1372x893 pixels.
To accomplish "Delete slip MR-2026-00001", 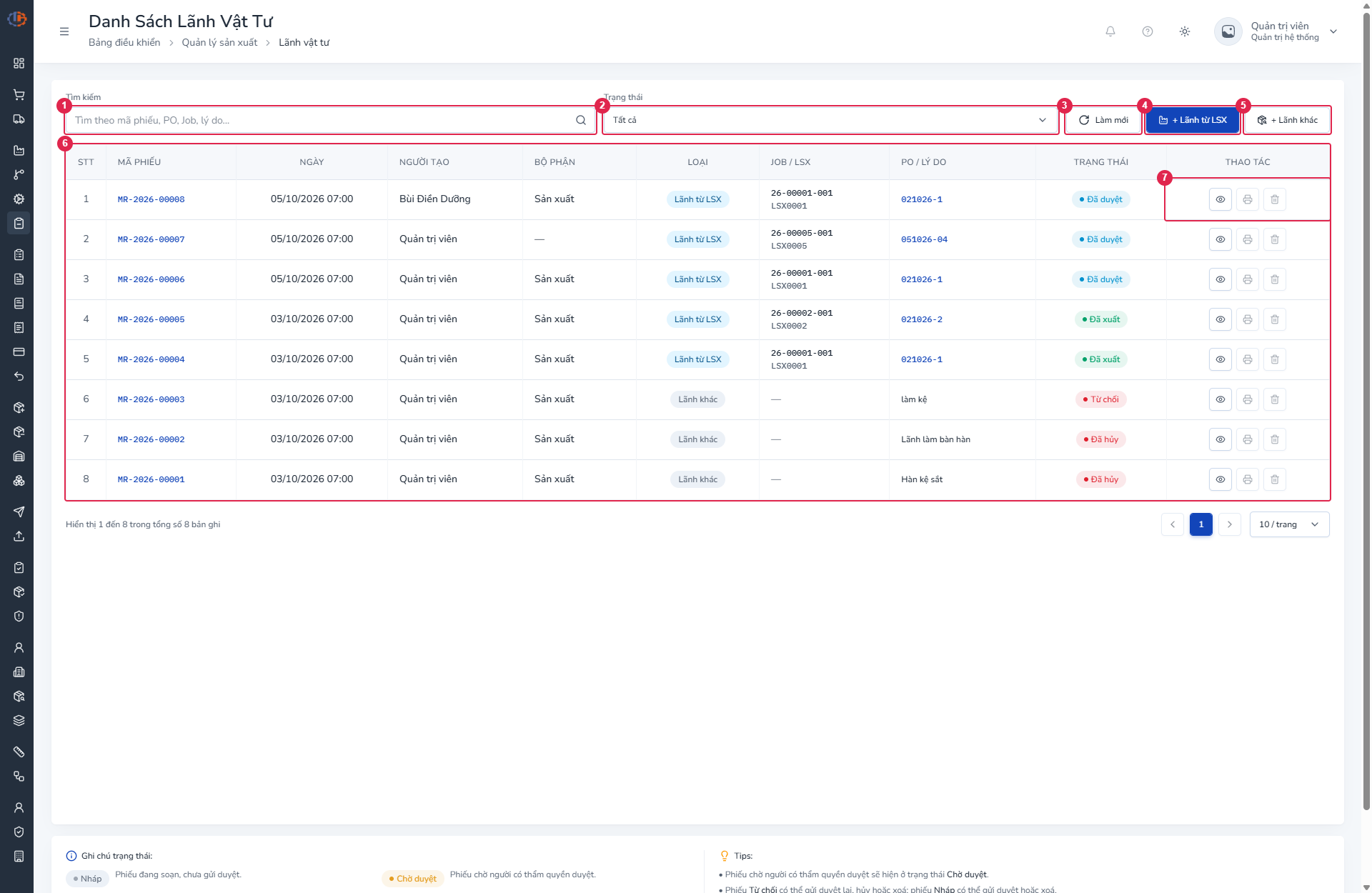I will pyautogui.click(x=1275, y=479).
